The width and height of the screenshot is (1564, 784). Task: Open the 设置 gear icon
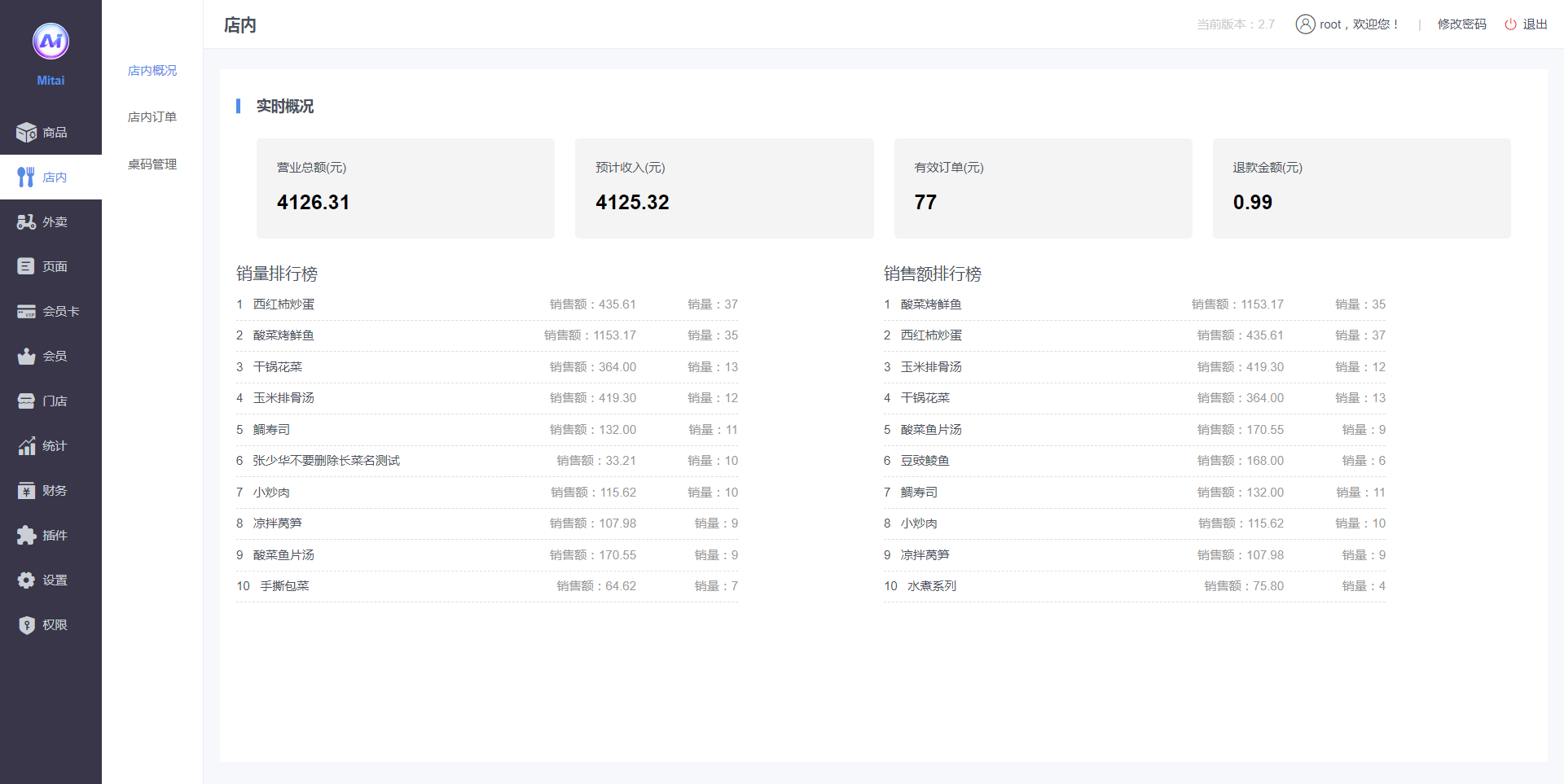tap(26, 580)
